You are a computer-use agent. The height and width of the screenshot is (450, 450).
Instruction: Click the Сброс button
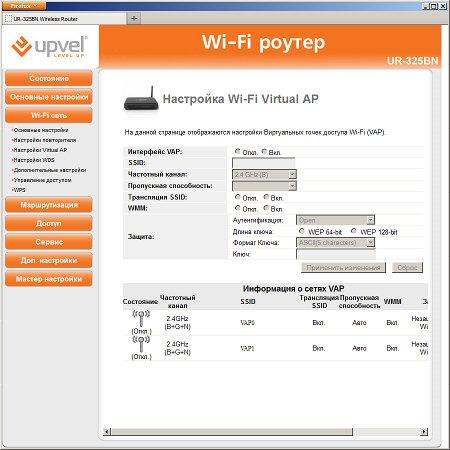[x=407, y=268]
